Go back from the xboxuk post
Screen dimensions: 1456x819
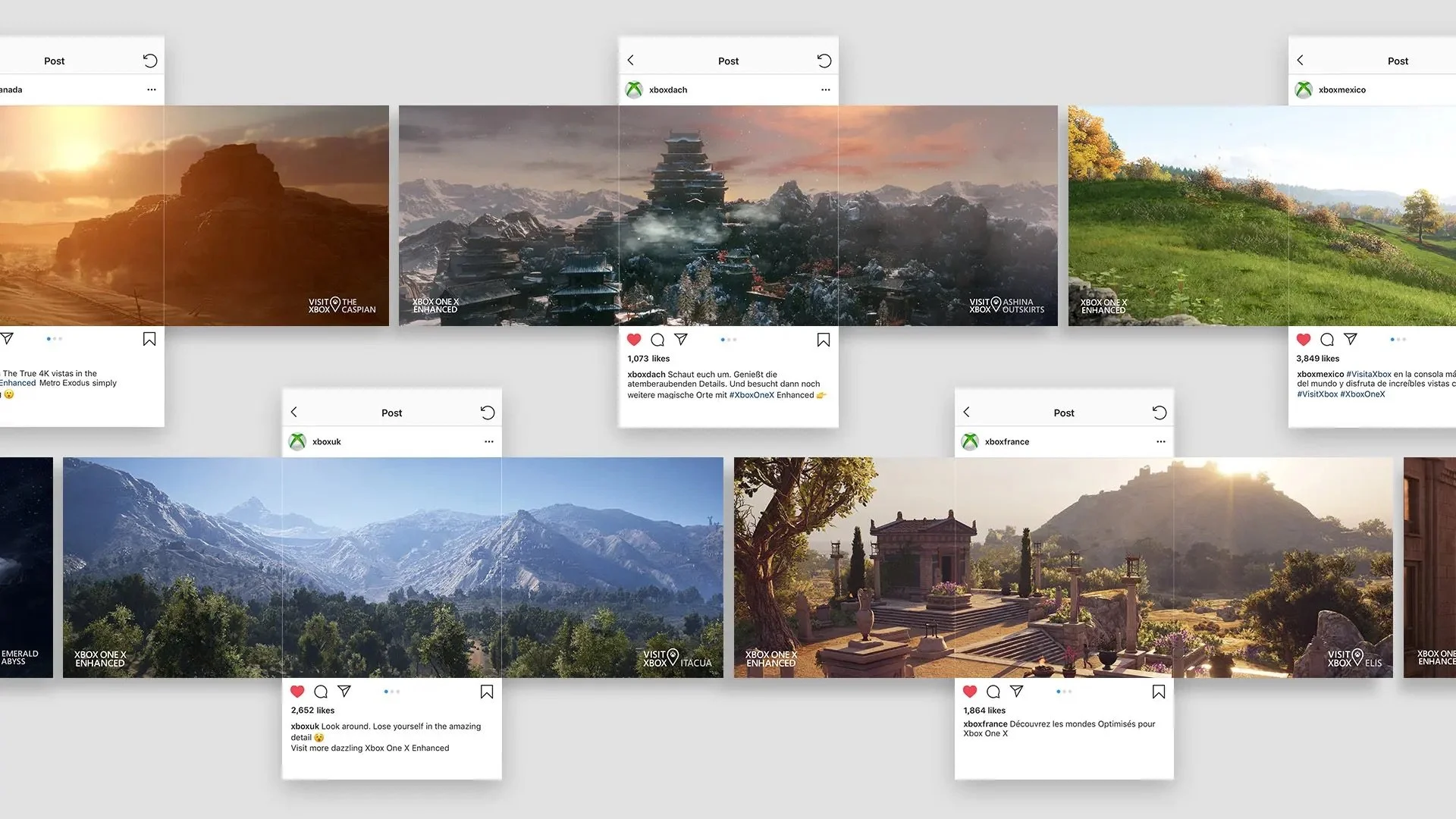[294, 412]
